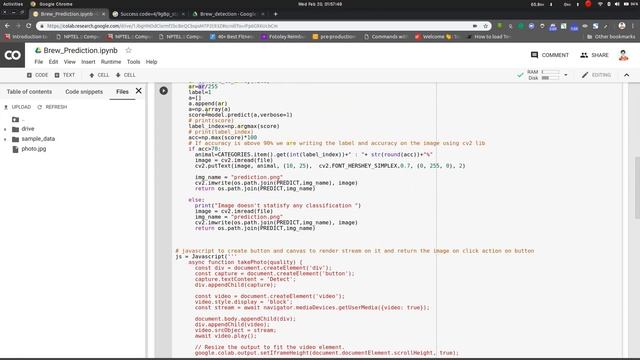Click the SHARE button

[594, 55]
